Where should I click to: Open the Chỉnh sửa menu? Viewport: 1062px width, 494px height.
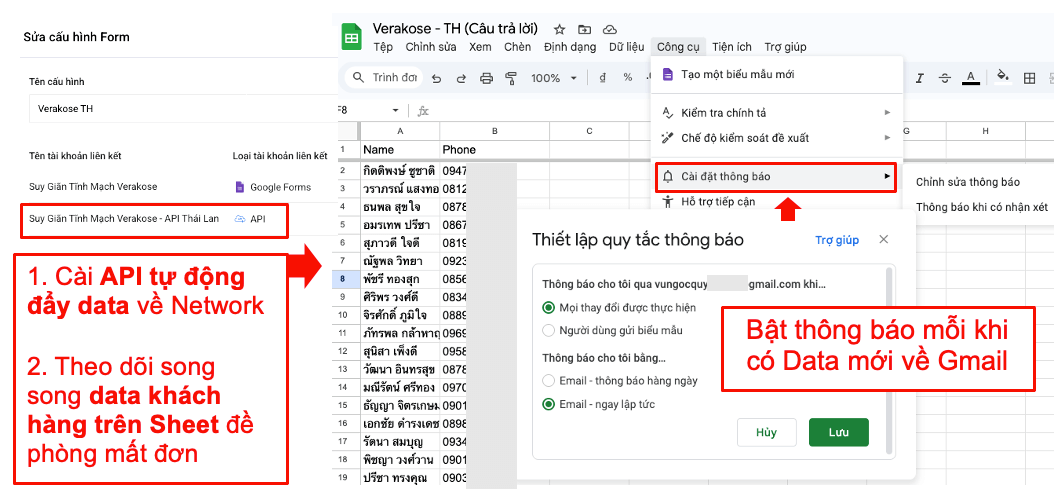point(431,47)
